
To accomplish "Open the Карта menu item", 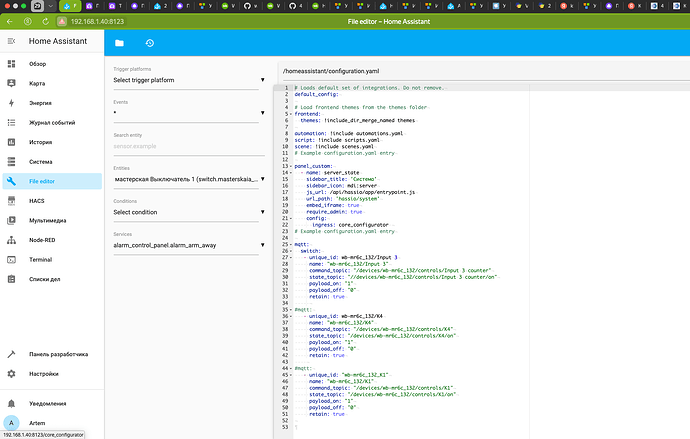I will pyautogui.click(x=52, y=83).
